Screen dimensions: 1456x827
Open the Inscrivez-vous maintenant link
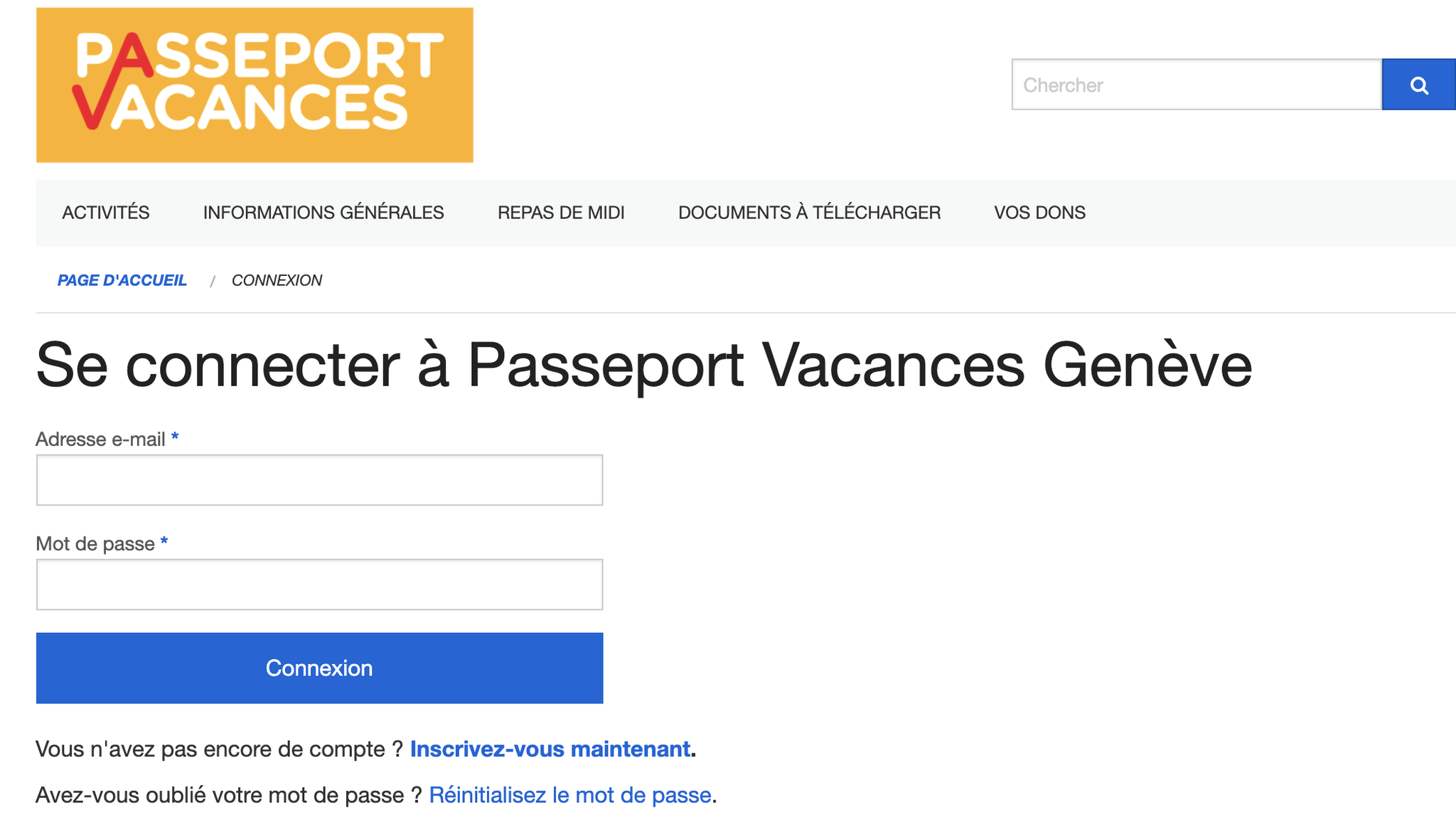point(550,749)
